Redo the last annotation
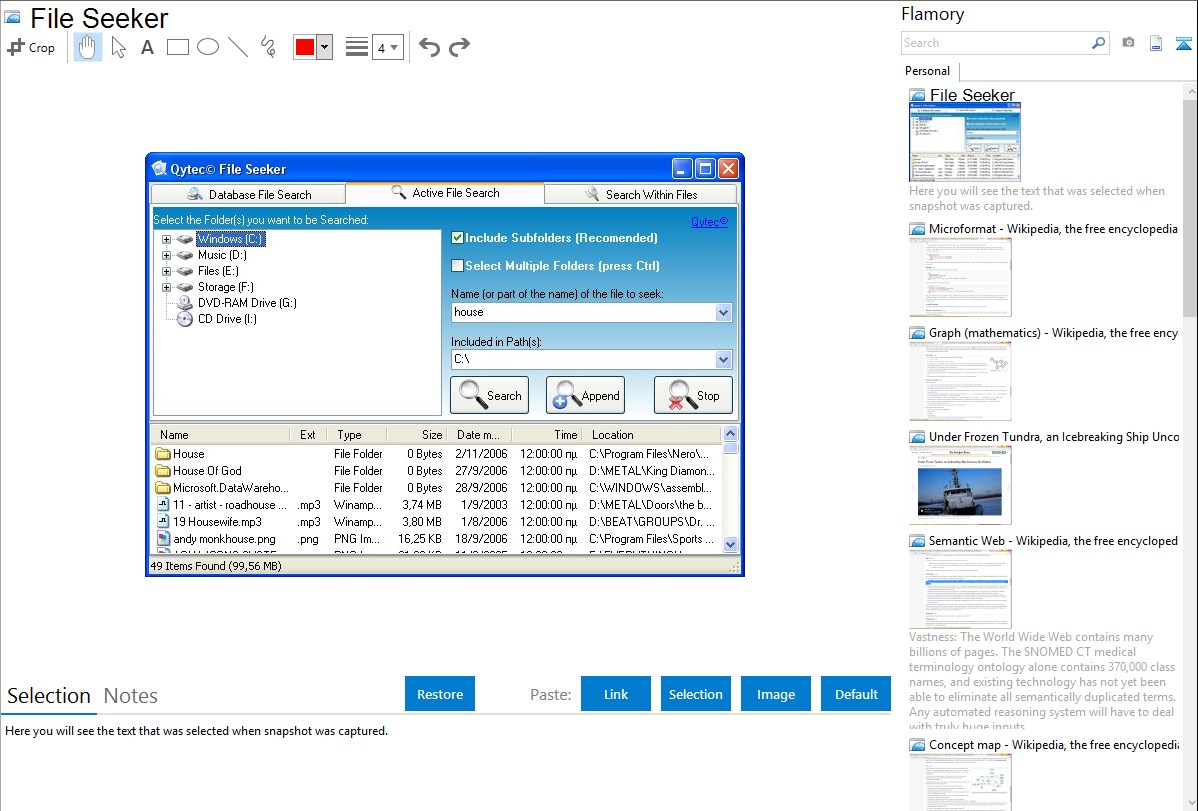 459,47
